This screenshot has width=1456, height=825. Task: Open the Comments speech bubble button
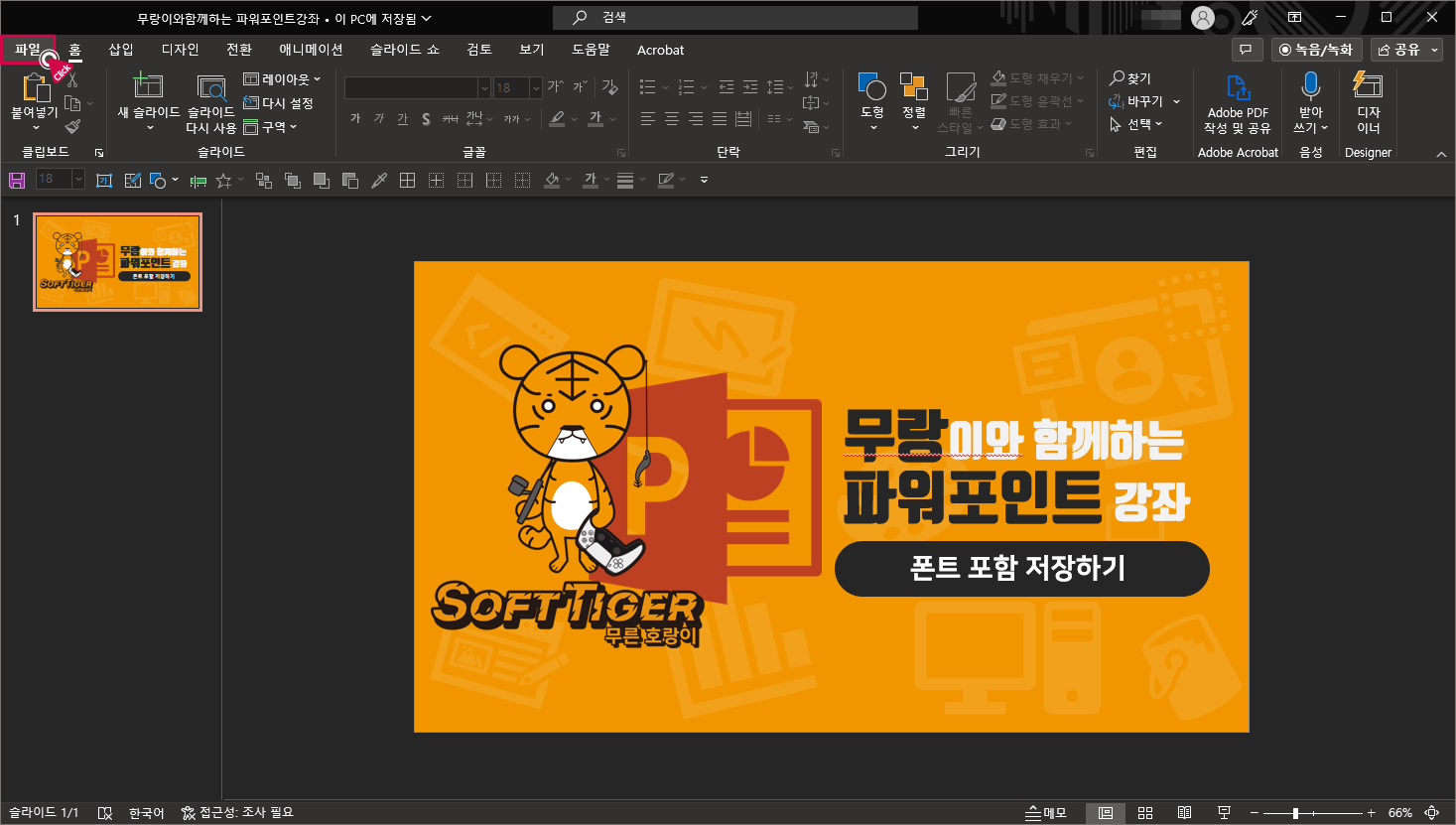click(1246, 50)
